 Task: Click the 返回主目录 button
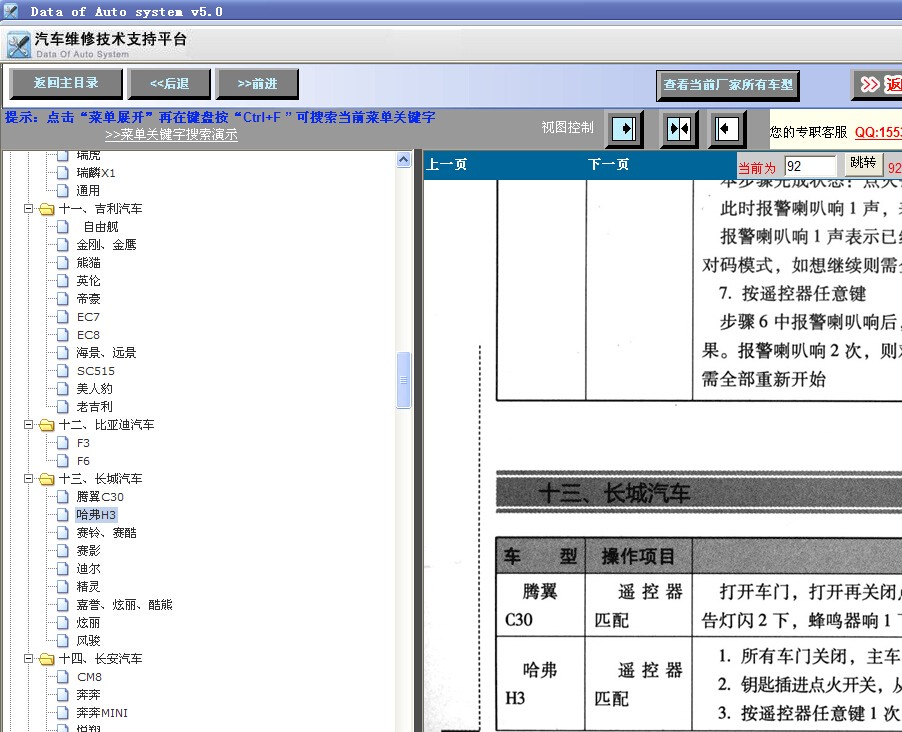pyautogui.click(x=66, y=83)
